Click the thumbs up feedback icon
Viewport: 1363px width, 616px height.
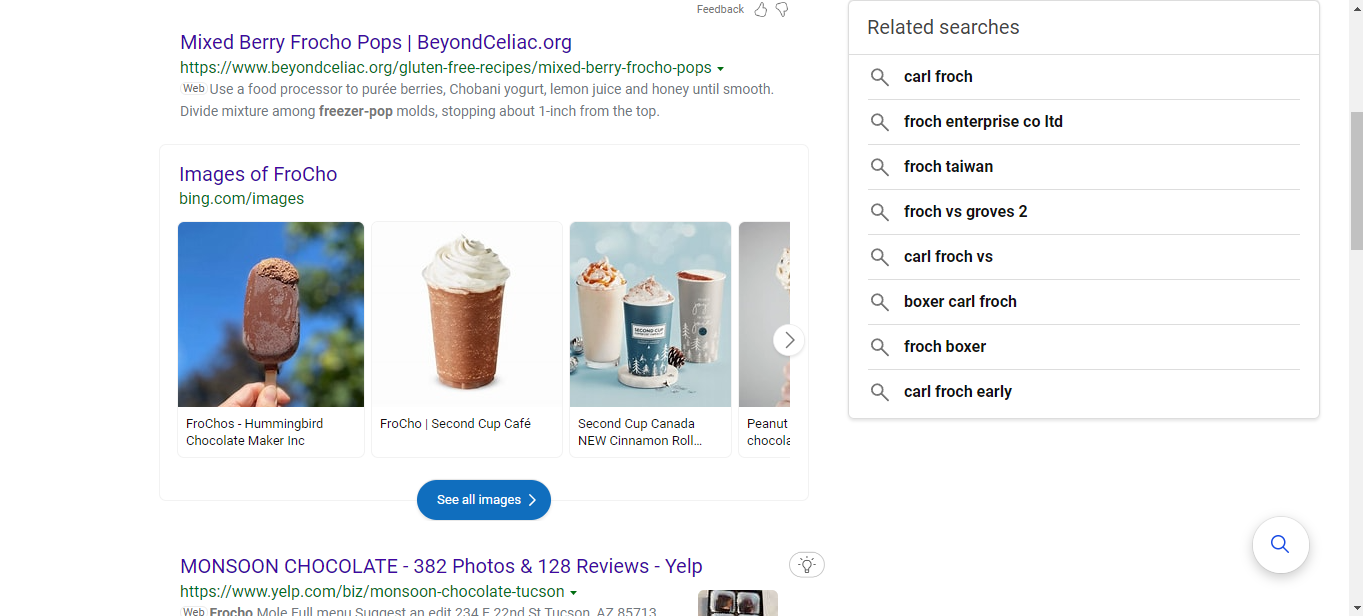point(761,10)
